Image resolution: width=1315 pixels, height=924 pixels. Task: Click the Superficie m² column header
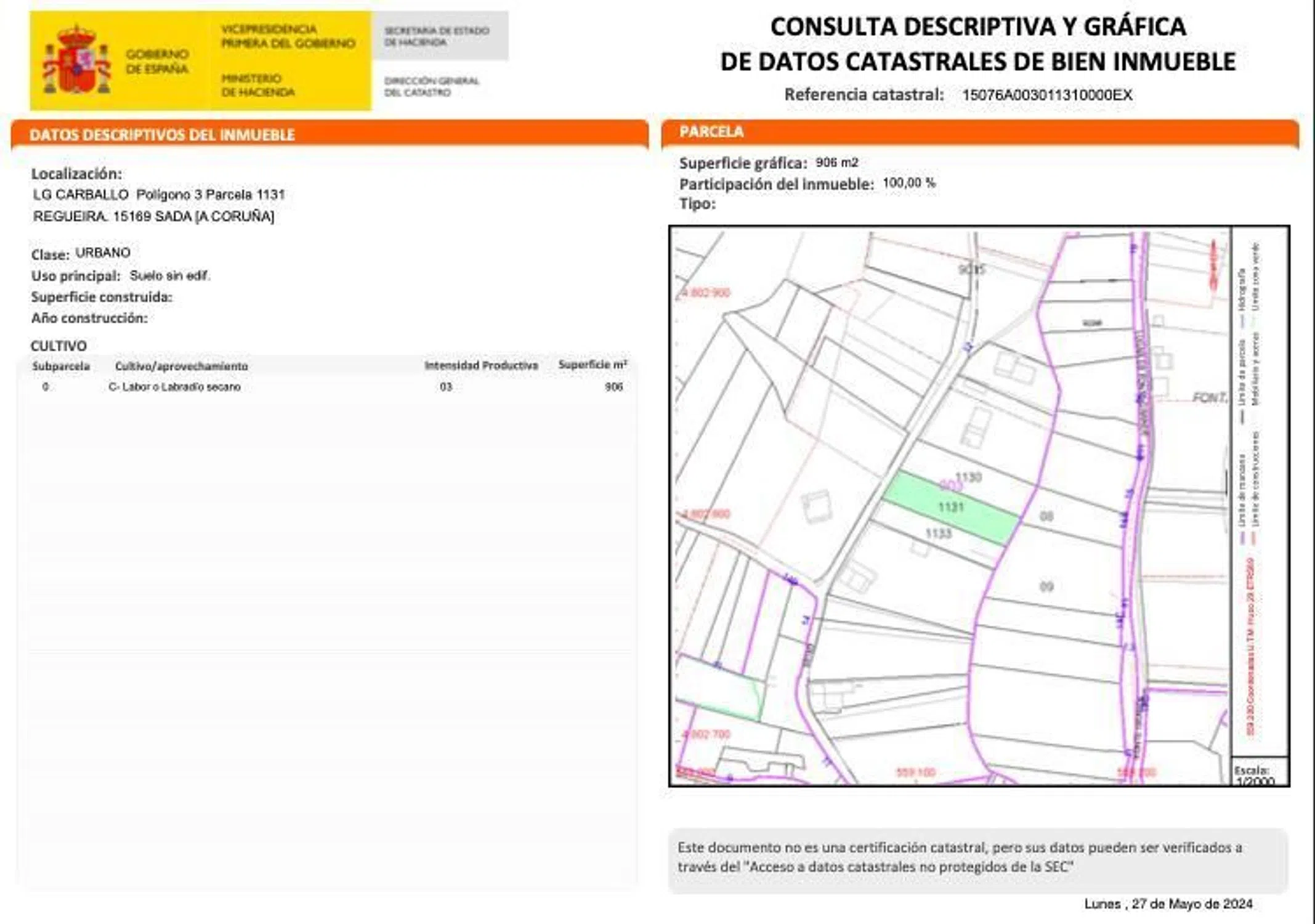[x=592, y=365]
